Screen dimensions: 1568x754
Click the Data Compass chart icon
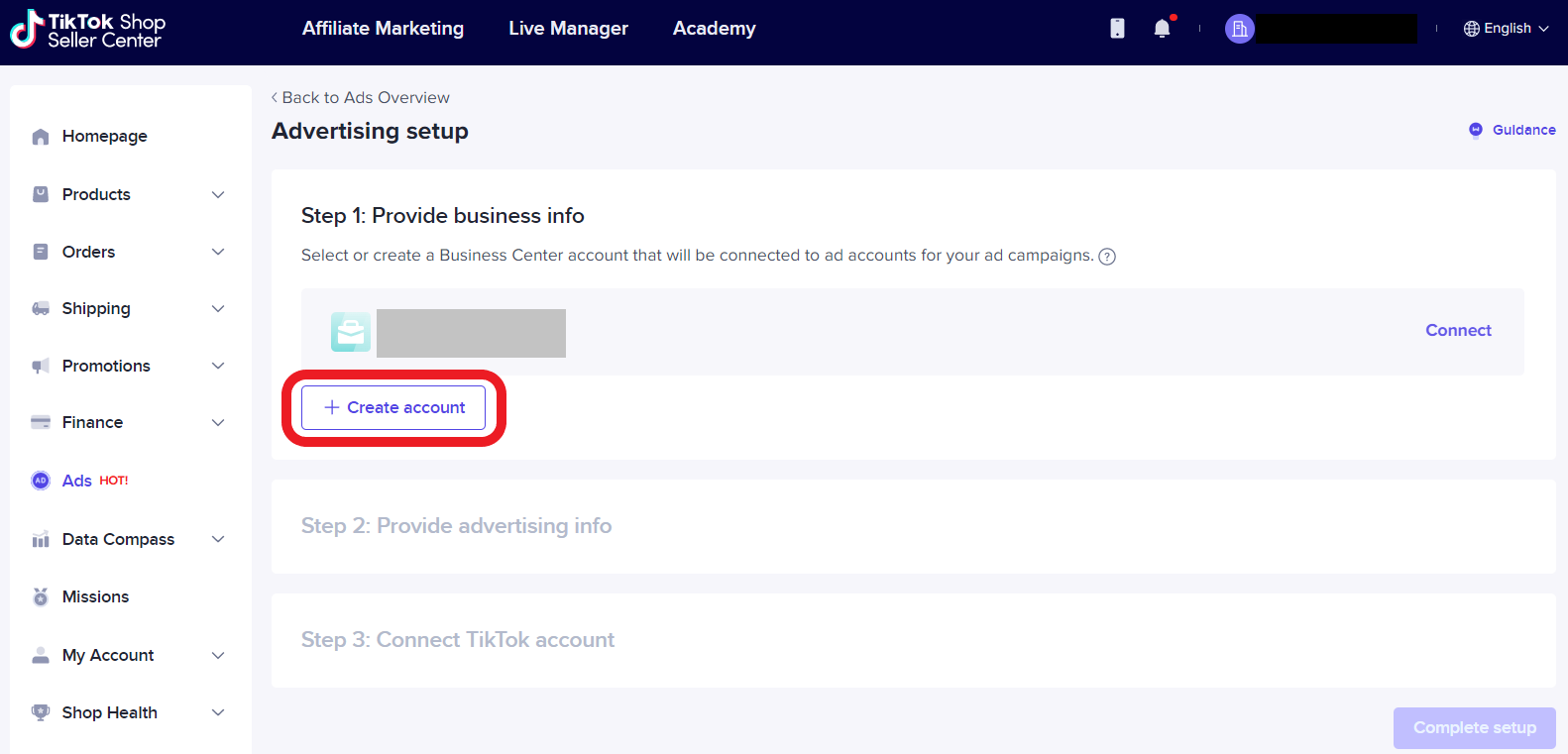click(x=41, y=539)
